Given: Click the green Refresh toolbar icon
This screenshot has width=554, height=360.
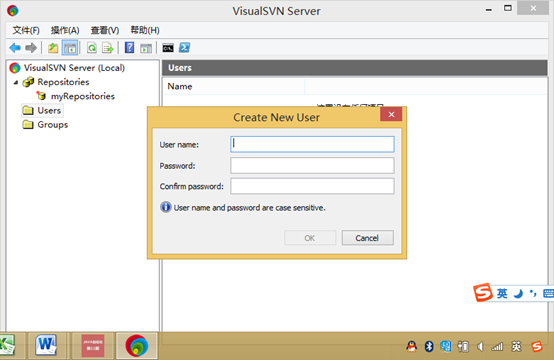Looking at the screenshot, I should click(x=92, y=48).
